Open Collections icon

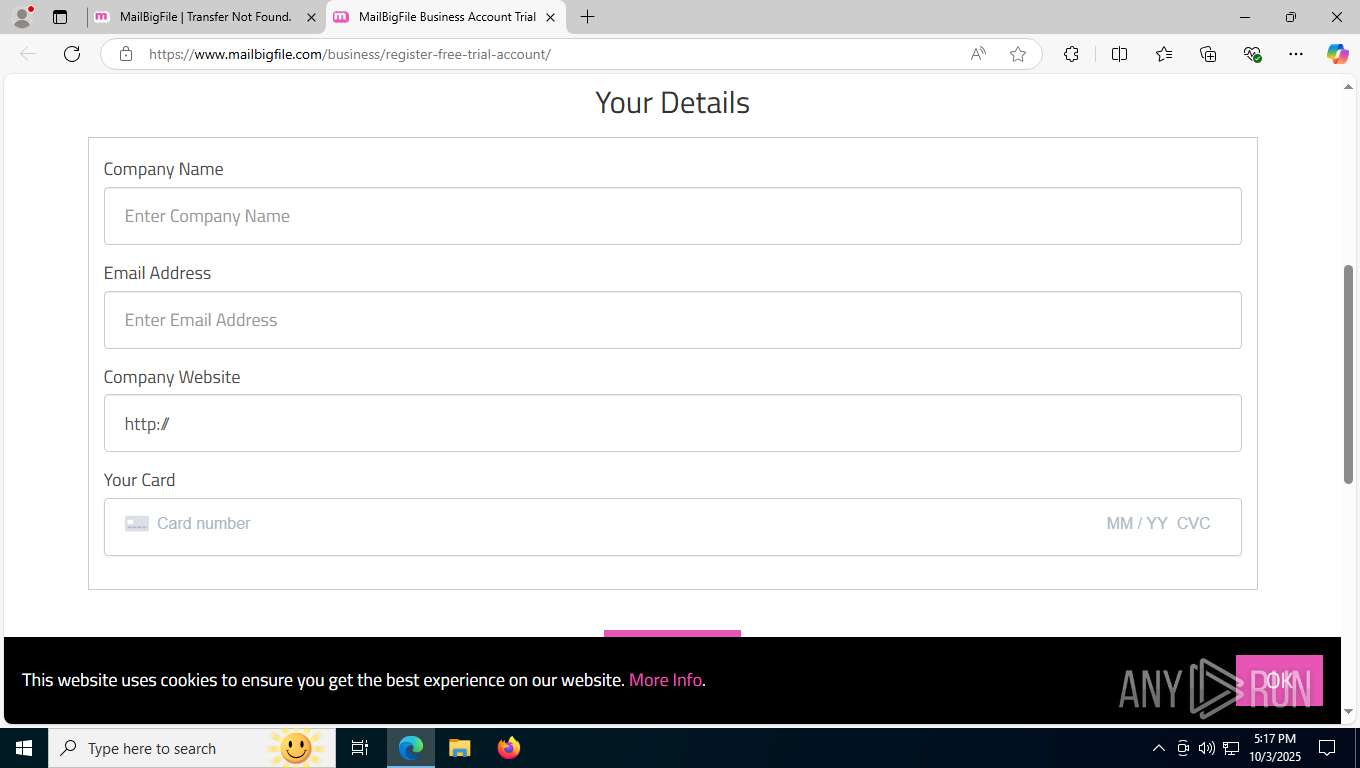(1208, 54)
